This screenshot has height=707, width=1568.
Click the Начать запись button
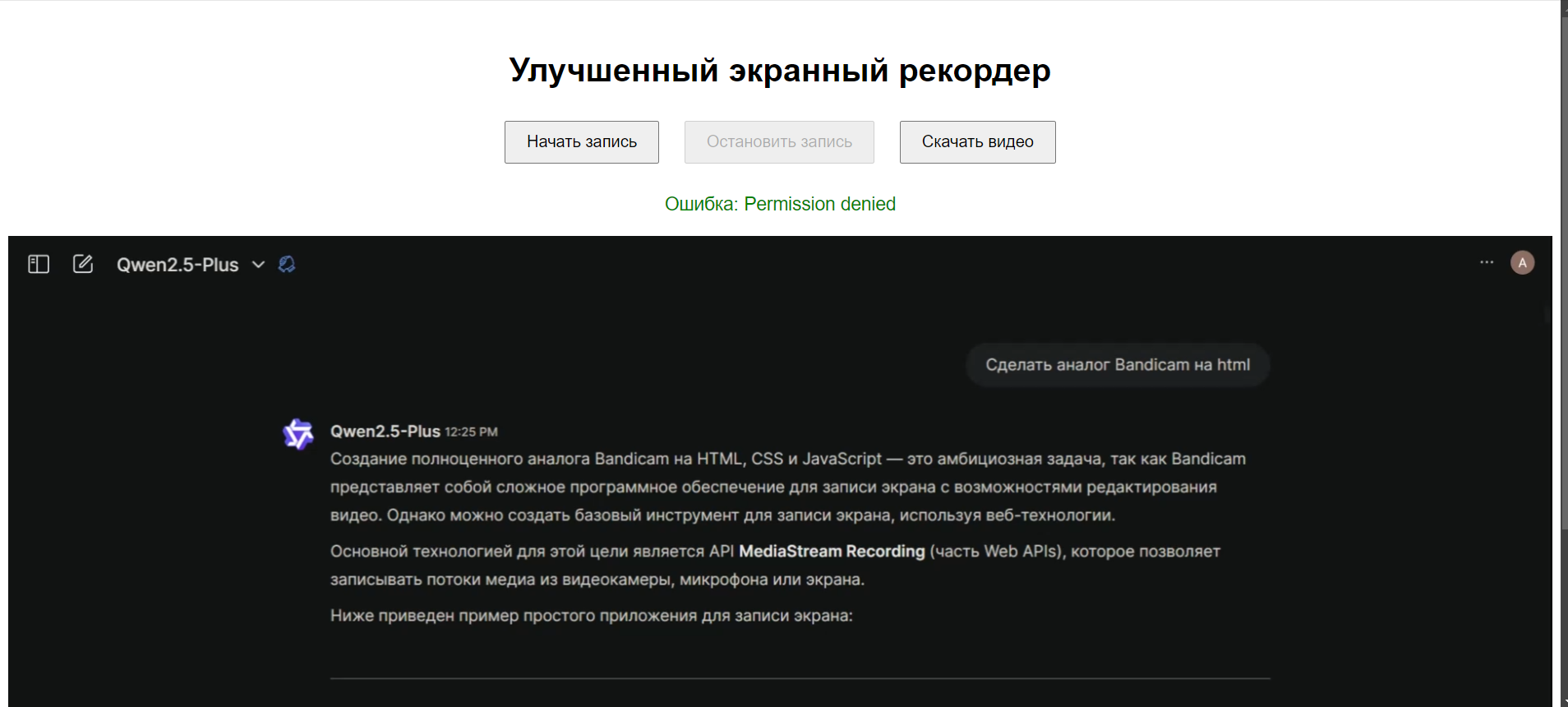click(x=581, y=142)
